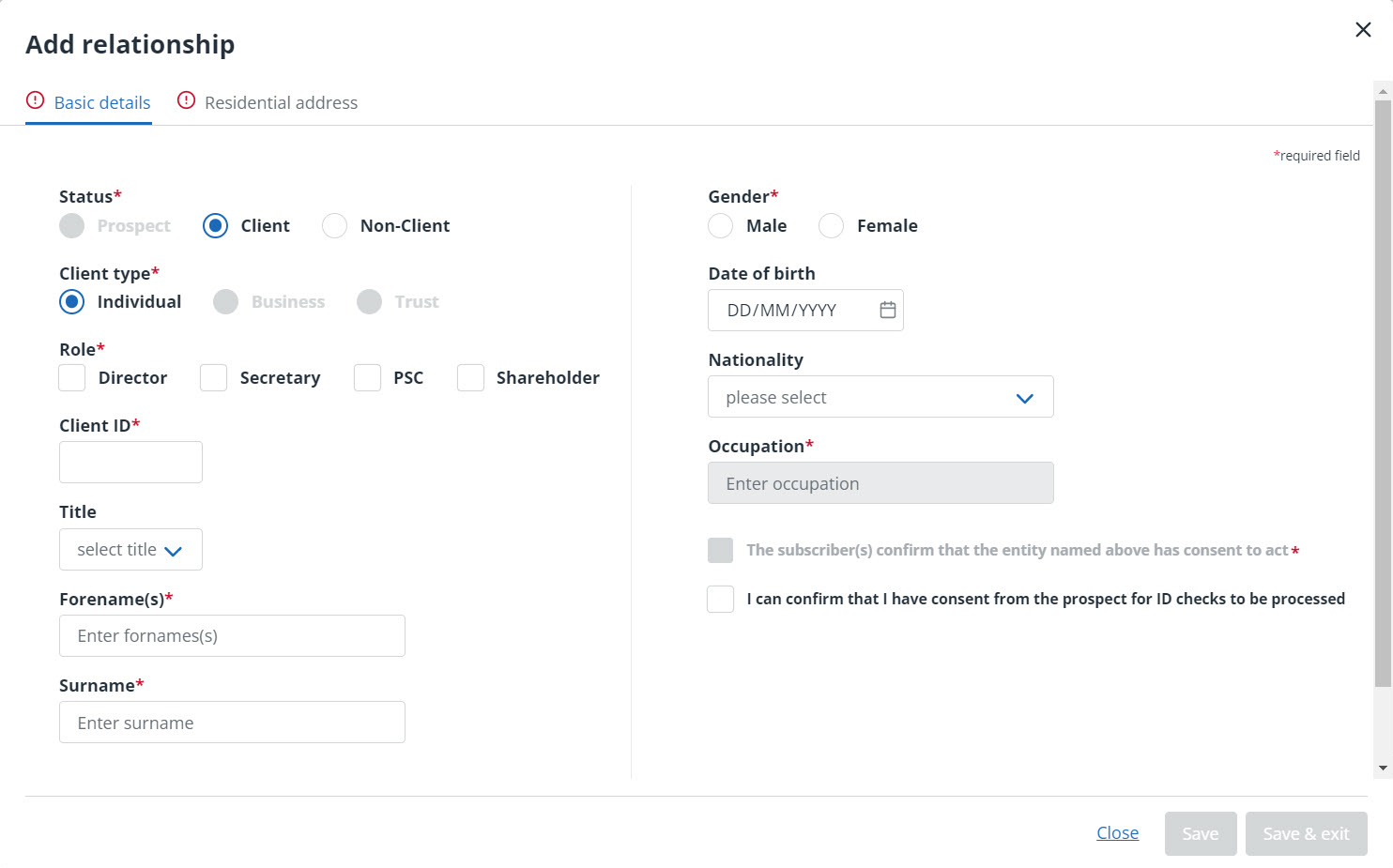Click into the Client ID field
Image resolution: width=1393 pixels, height=868 pixels.
pos(130,463)
